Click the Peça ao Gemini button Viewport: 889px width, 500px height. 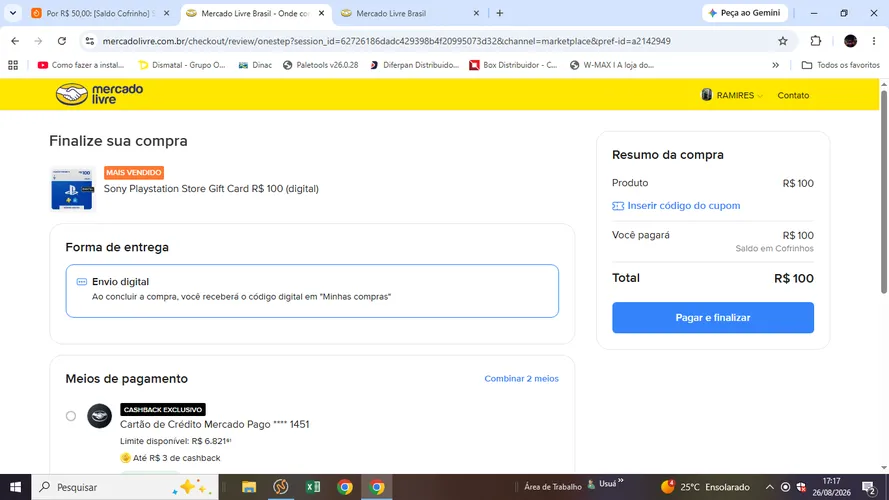click(744, 13)
